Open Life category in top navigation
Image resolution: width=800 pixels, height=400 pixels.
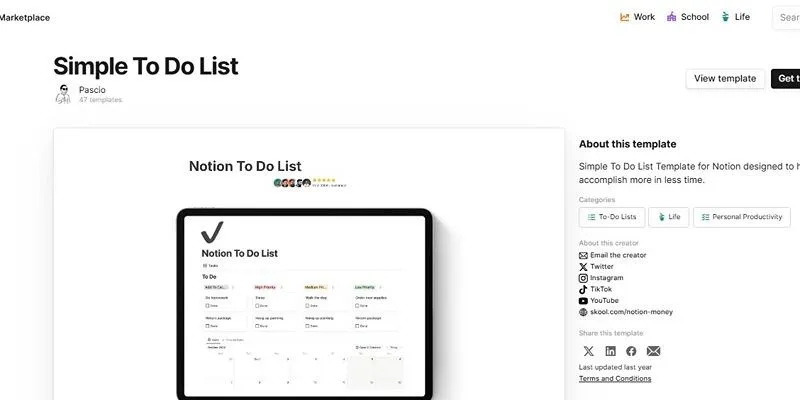pos(735,17)
